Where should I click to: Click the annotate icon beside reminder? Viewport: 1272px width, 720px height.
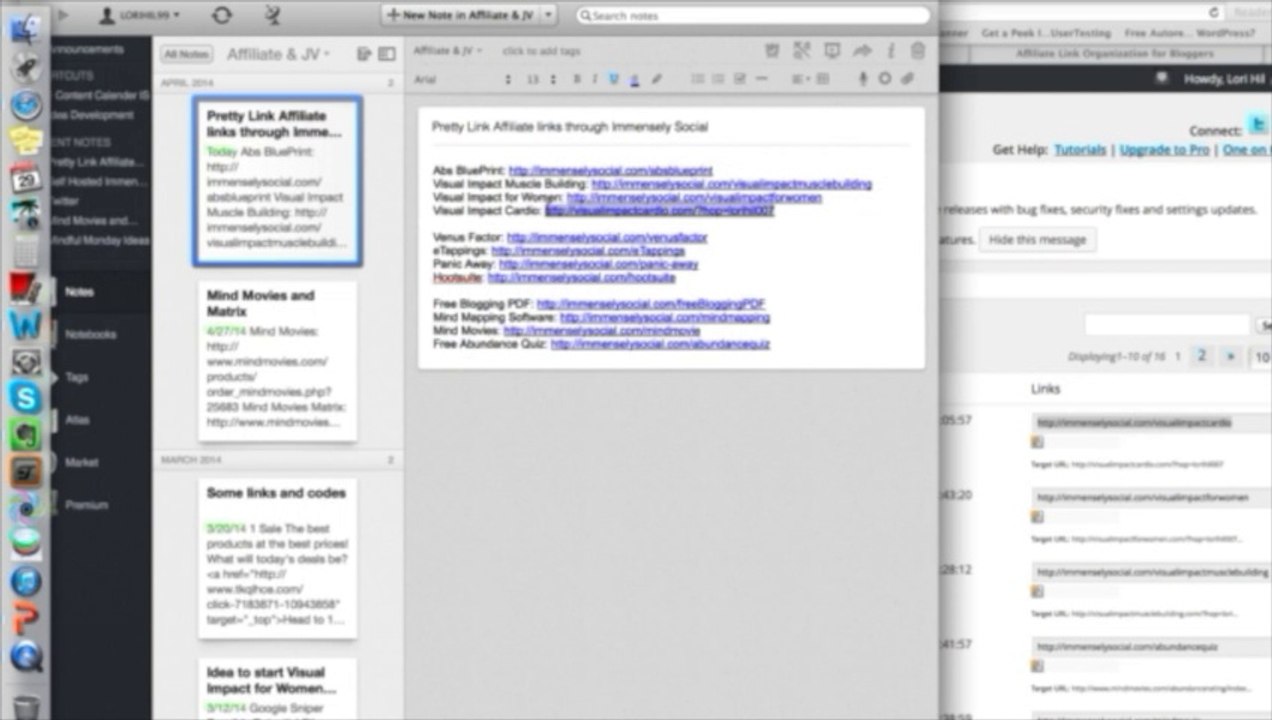point(802,51)
